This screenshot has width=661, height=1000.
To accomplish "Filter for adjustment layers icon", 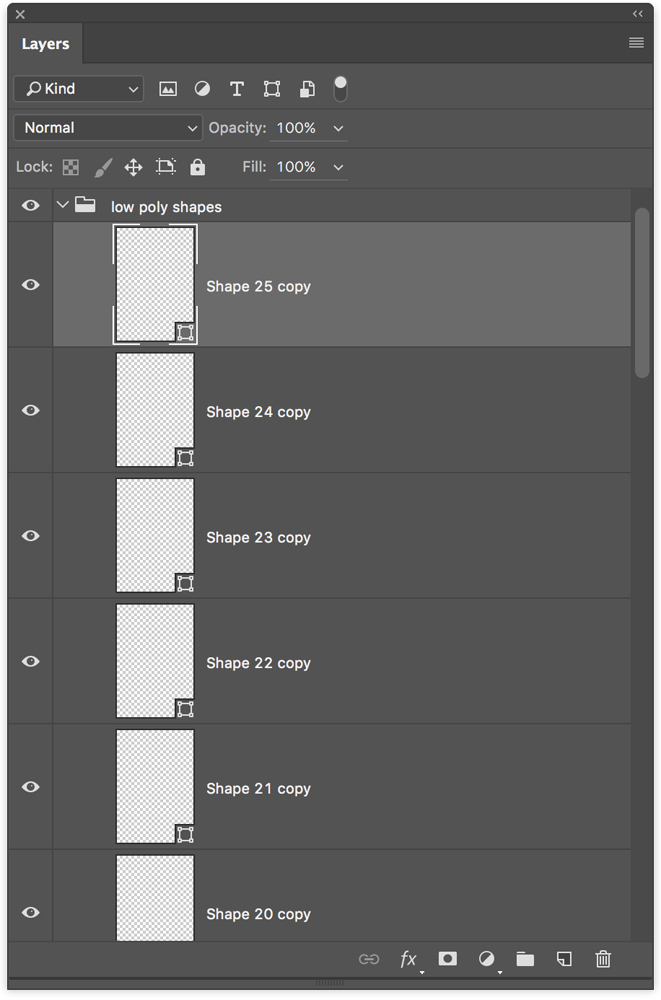I will pos(202,89).
